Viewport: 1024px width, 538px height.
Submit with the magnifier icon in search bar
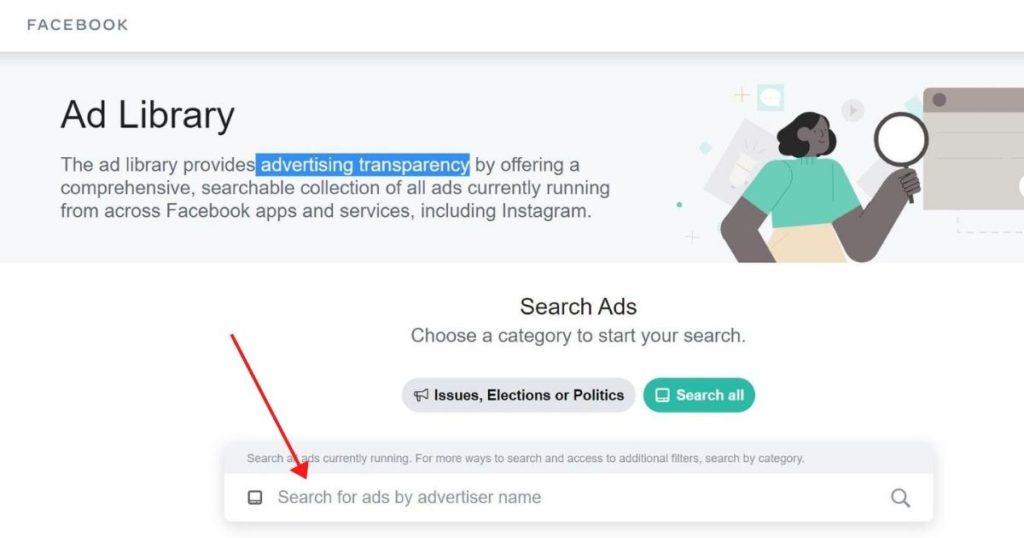(901, 498)
